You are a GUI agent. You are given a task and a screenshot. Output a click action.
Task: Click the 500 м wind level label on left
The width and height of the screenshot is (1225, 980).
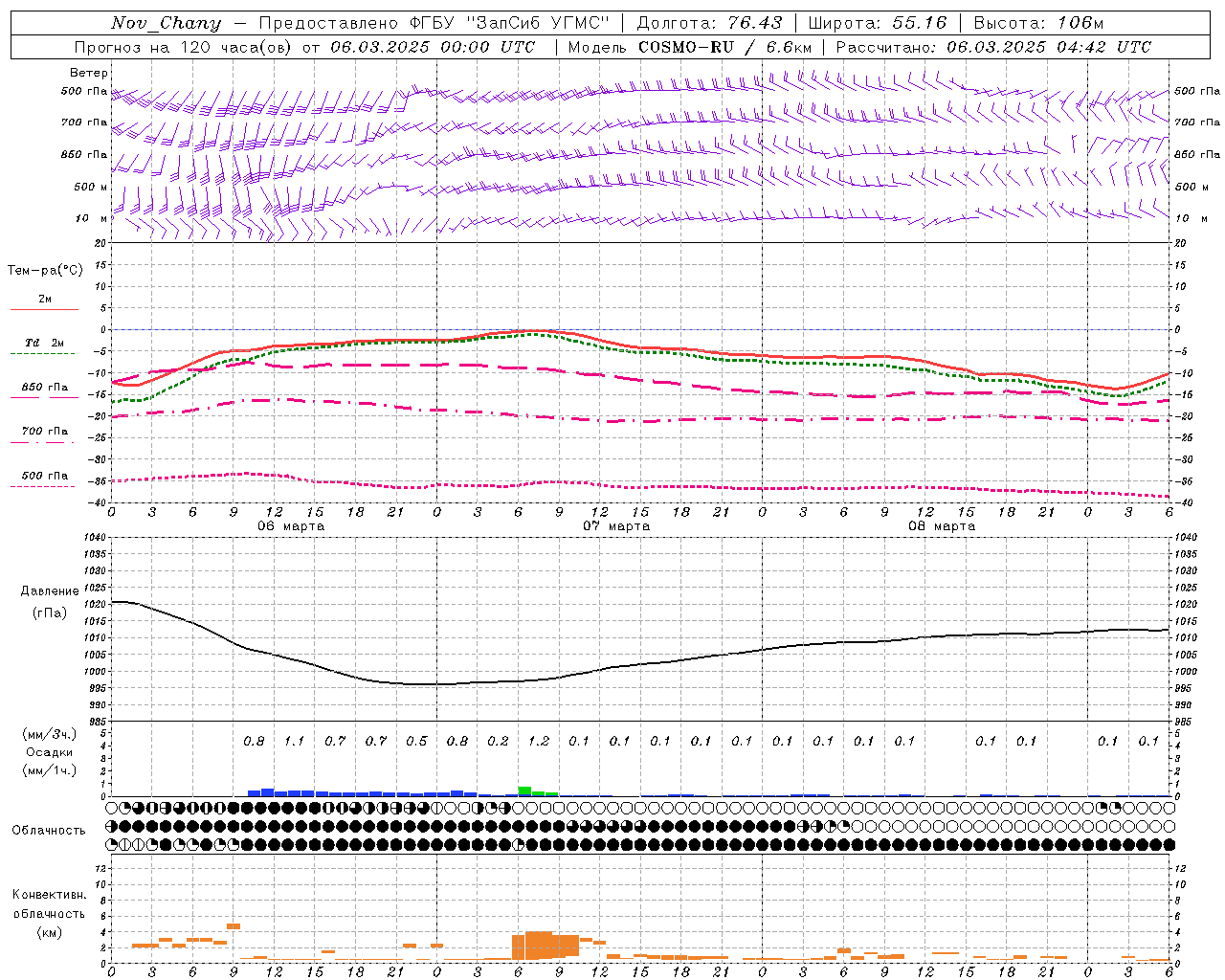click(x=91, y=187)
